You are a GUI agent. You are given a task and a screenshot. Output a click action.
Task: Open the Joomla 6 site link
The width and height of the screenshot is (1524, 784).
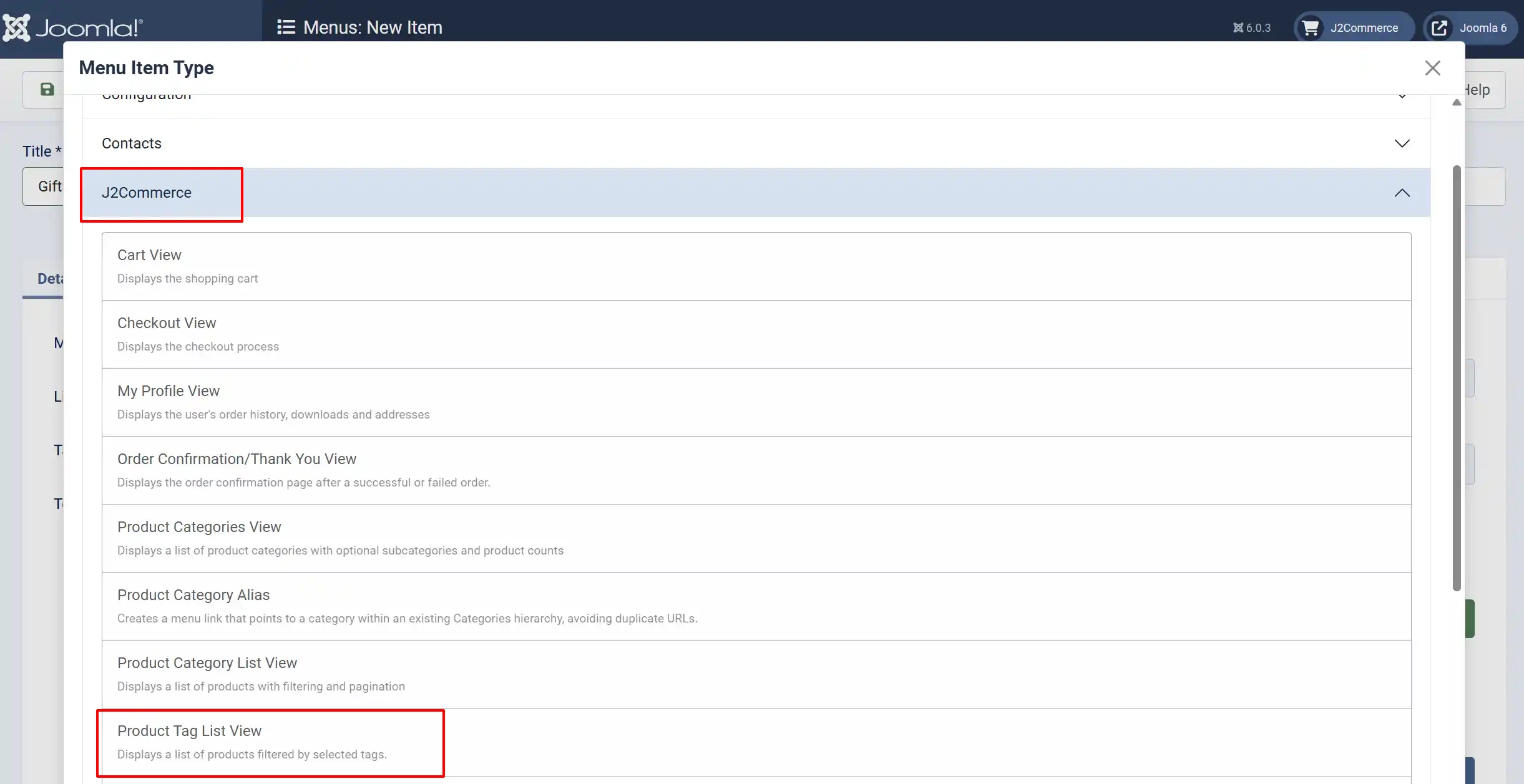pyautogui.click(x=1470, y=27)
